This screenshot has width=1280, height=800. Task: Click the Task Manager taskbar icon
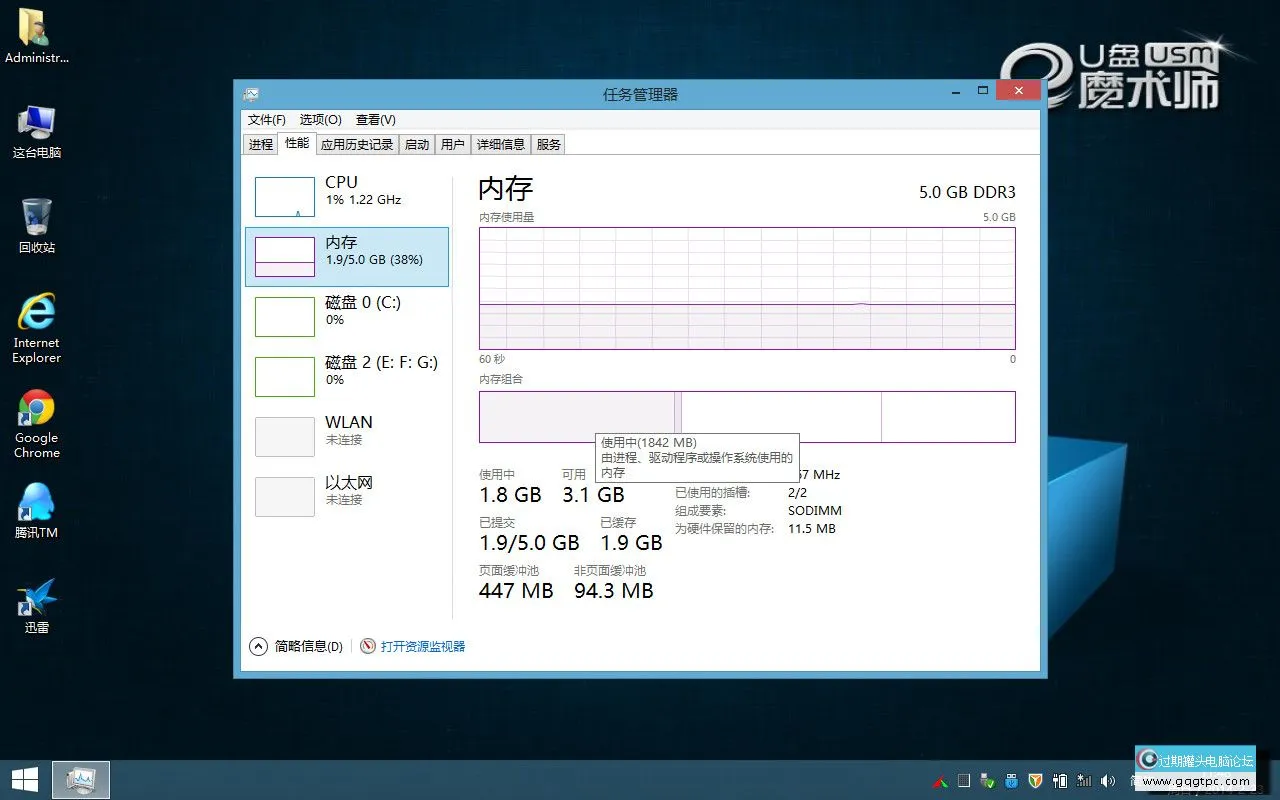pos(80,779)
